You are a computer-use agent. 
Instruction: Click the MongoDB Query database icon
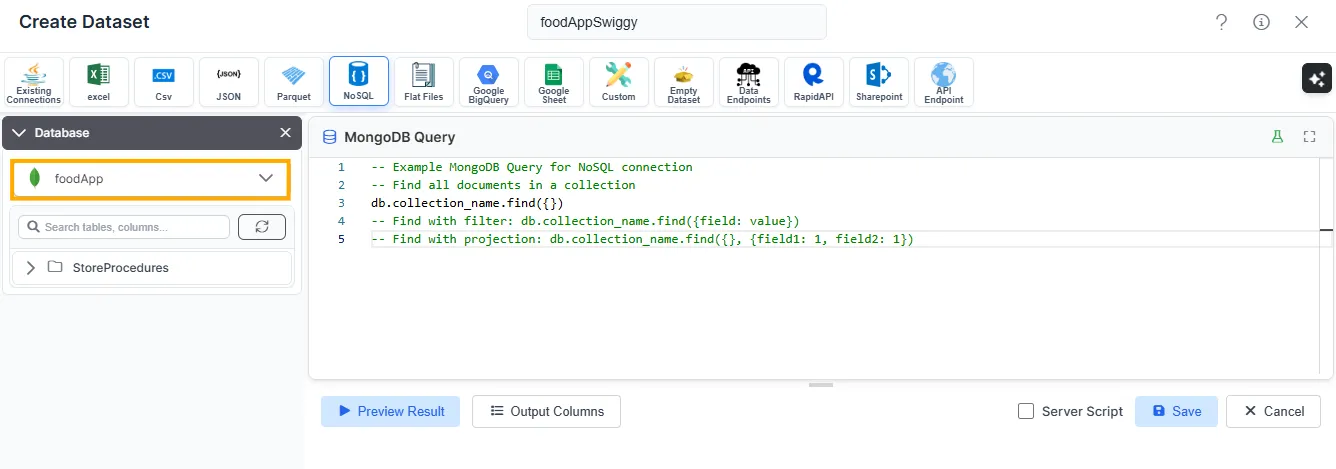click(330, 137)
